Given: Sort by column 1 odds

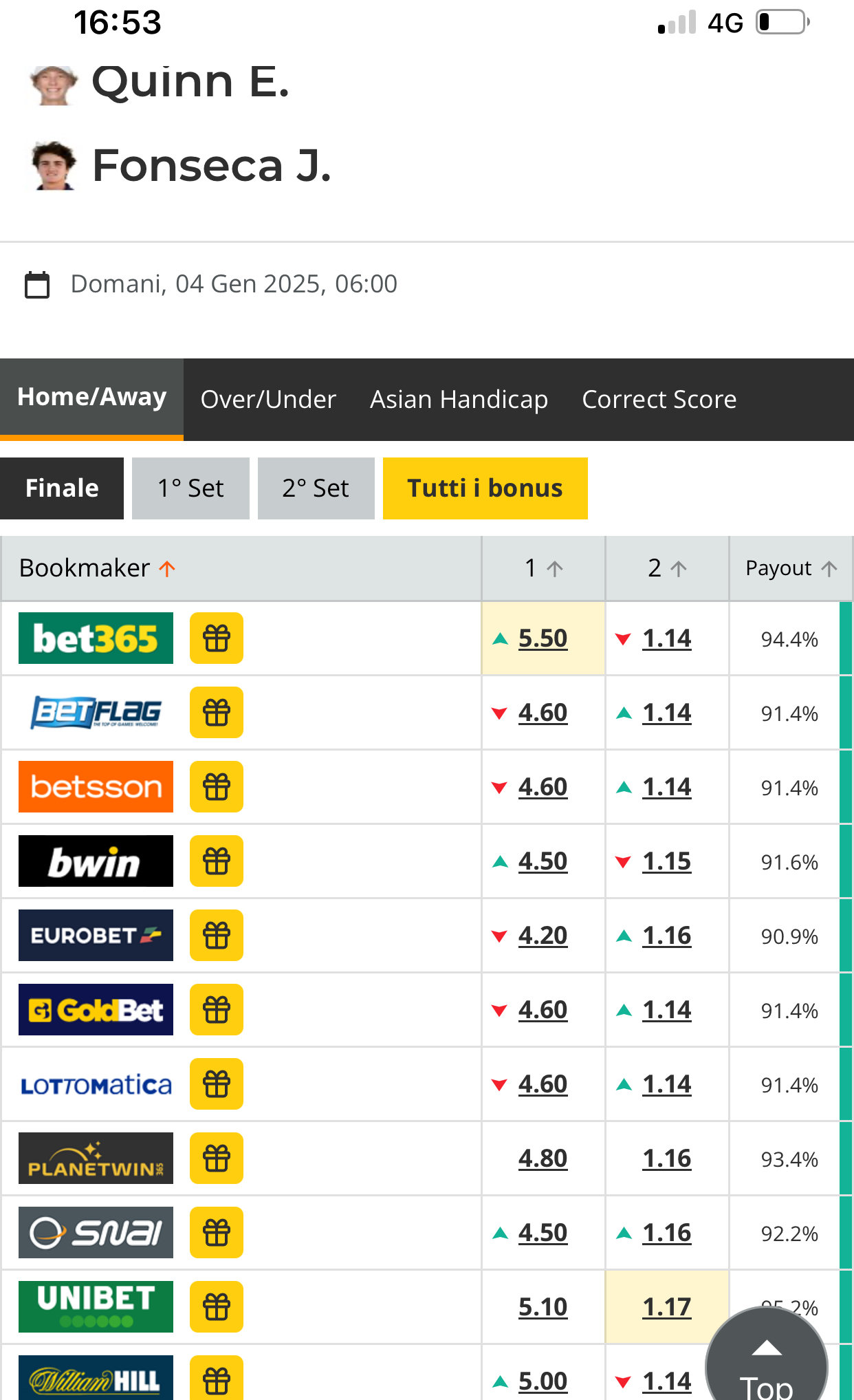Looking at the screenshot, I should click(544, 568).
